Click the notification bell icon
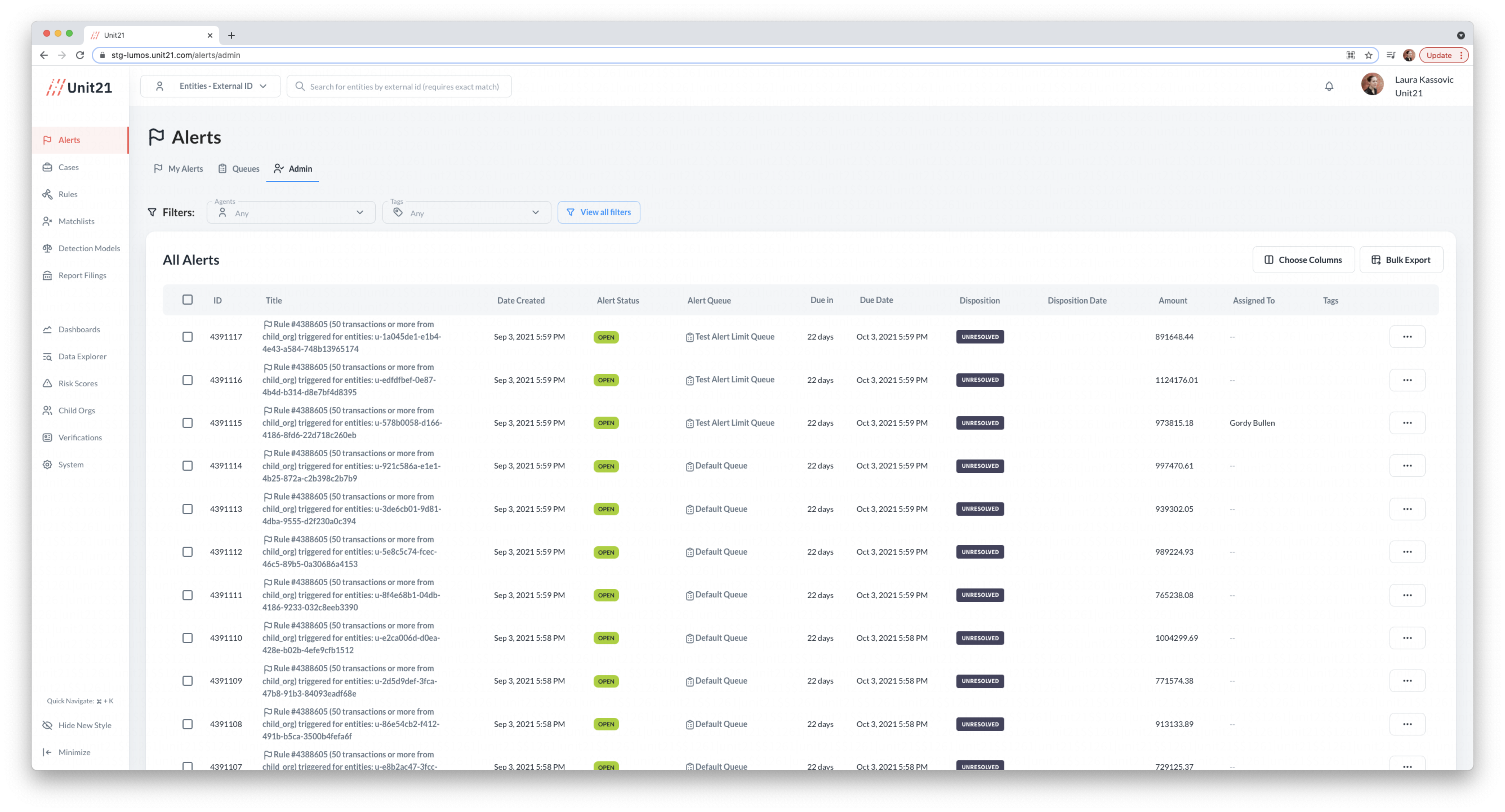Viewport: 1505px width, 812px height. (x=1328, y=86)
